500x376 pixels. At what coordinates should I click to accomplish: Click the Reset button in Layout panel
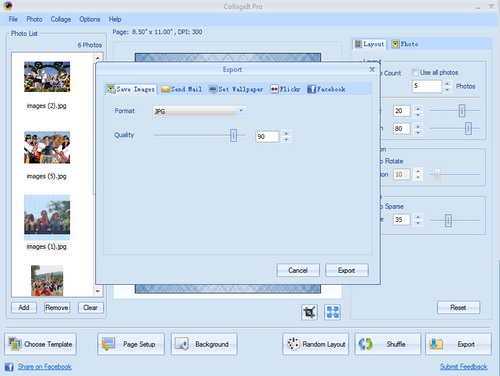458,308
